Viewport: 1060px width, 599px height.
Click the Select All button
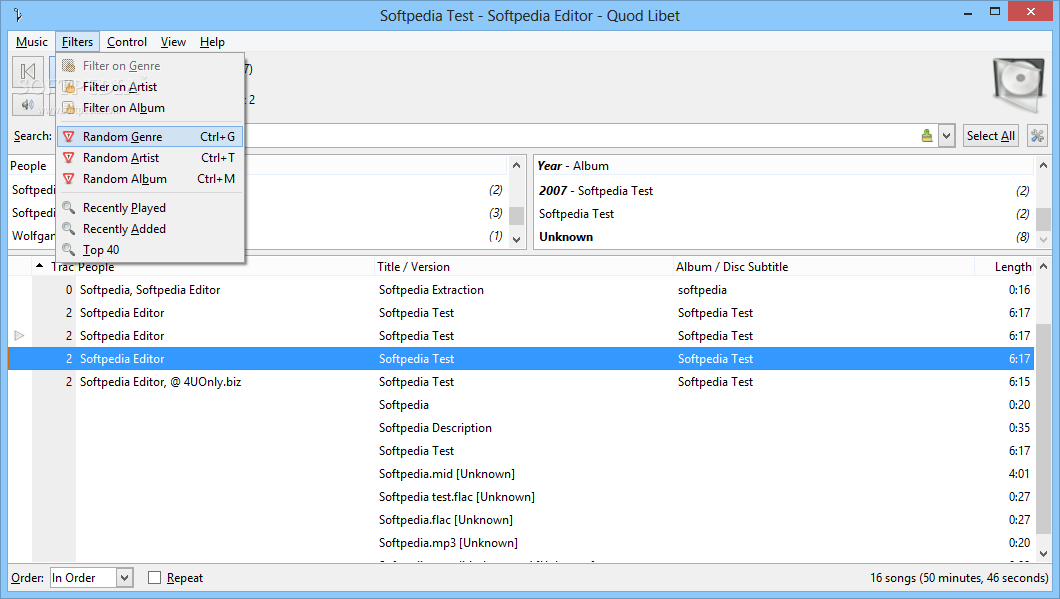tap(990, 136)
